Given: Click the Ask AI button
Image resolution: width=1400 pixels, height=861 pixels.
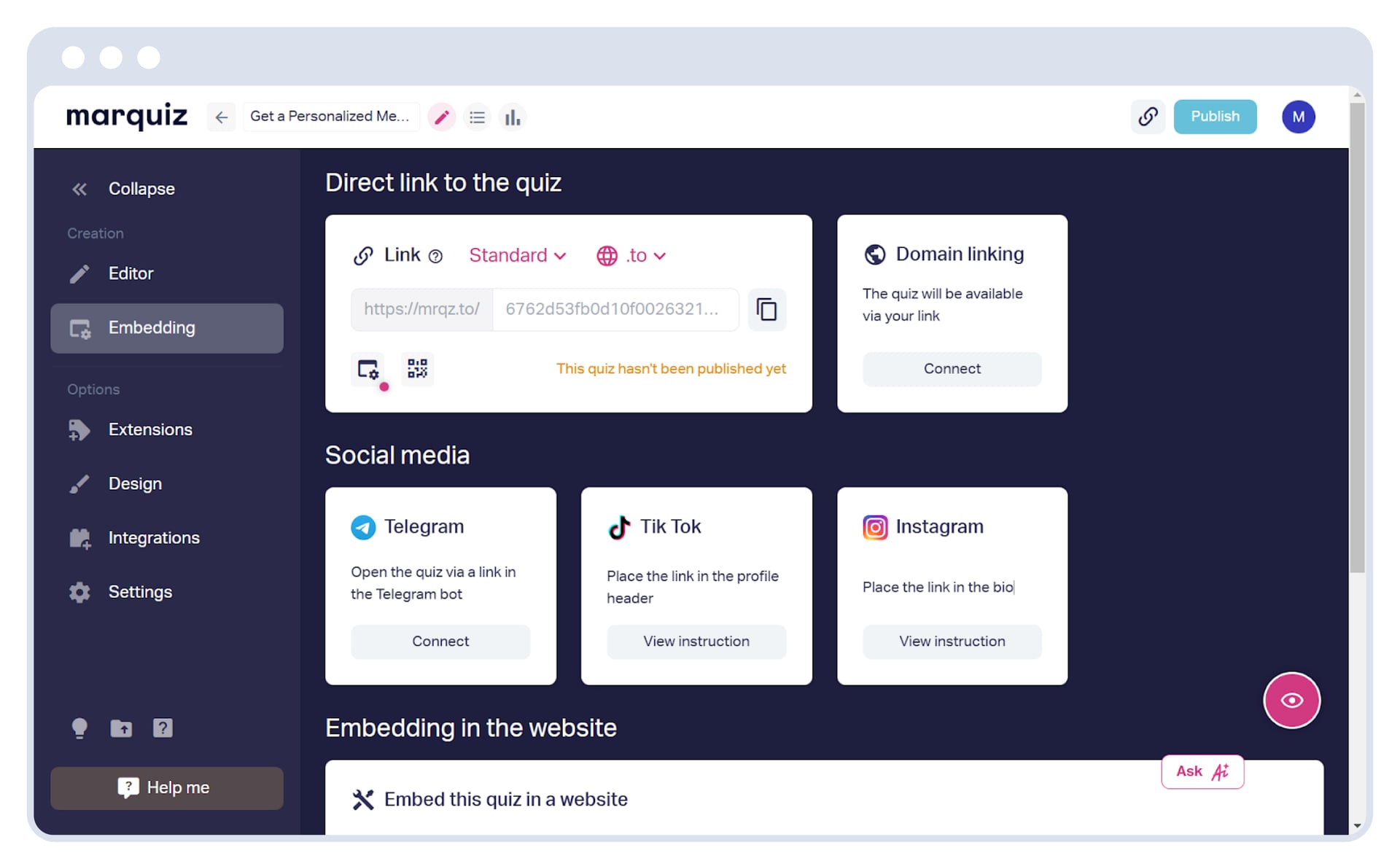Looking at the screenshot, I should click(1202, 771).
